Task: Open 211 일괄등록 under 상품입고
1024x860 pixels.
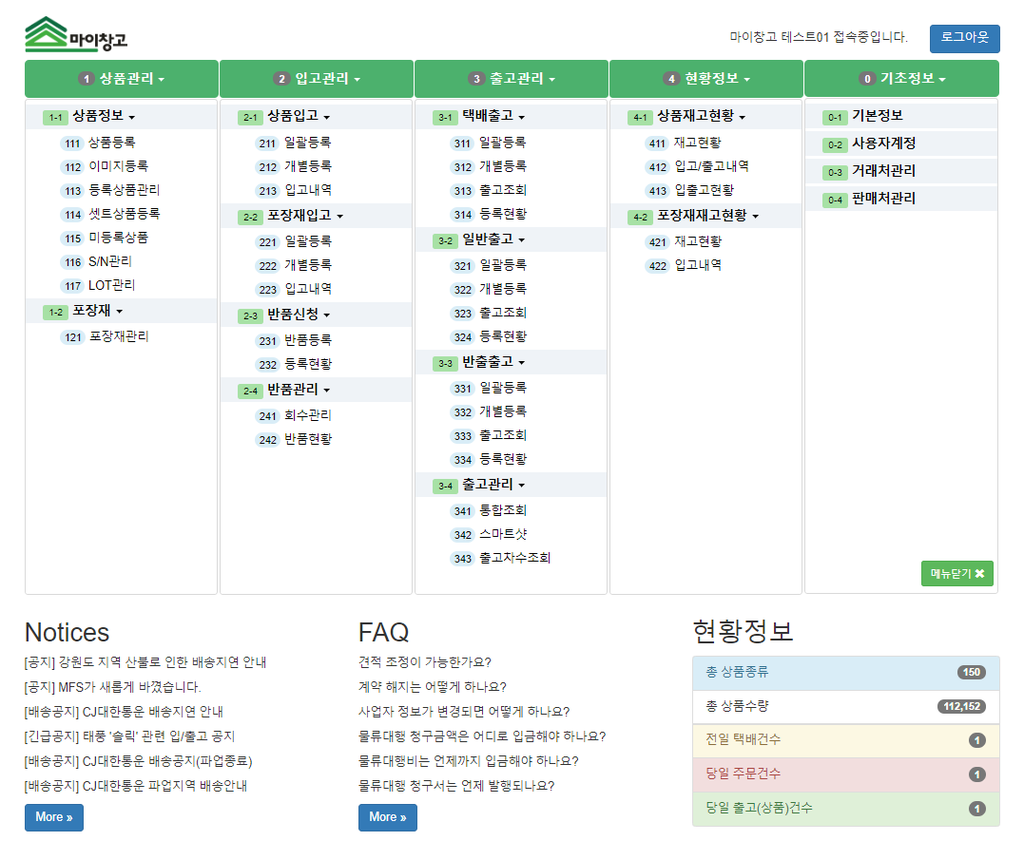Action: click(293, 142)
